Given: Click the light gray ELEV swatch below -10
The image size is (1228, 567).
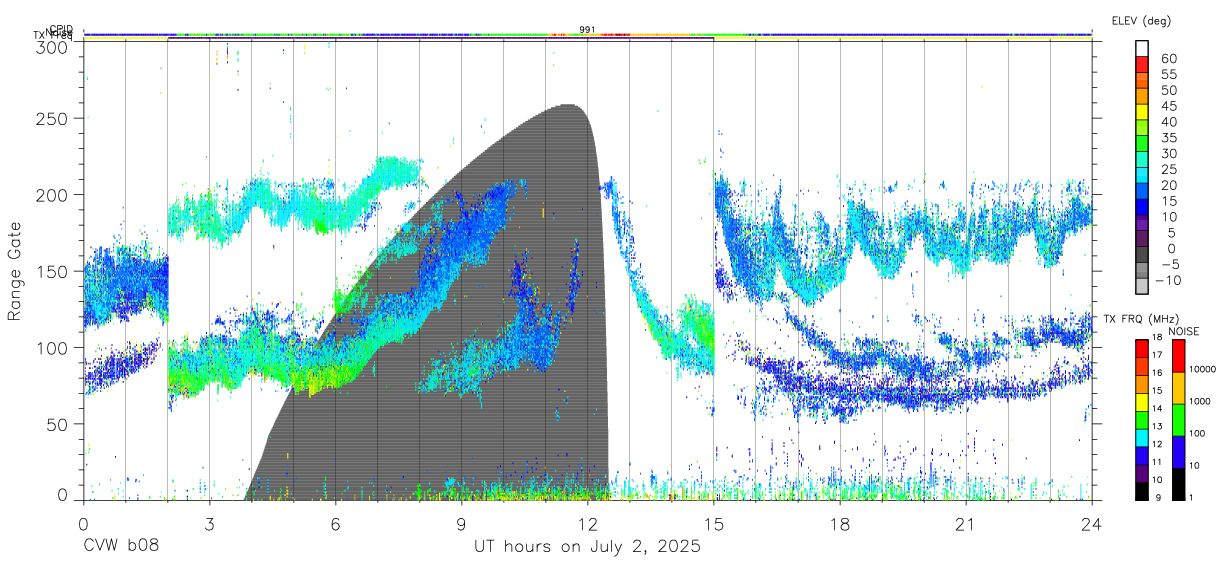Looking at the screenshot, I should click(x=1143, y=287).
